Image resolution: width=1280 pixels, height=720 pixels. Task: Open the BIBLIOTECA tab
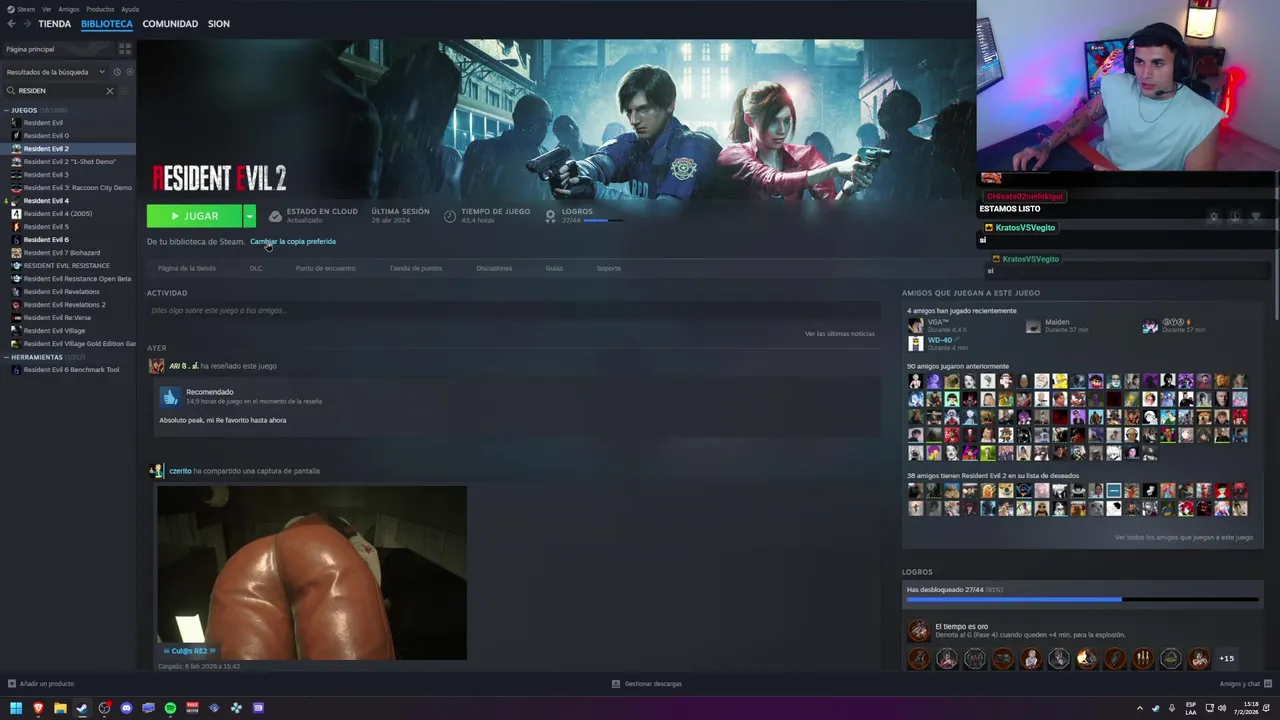[107, 24]
